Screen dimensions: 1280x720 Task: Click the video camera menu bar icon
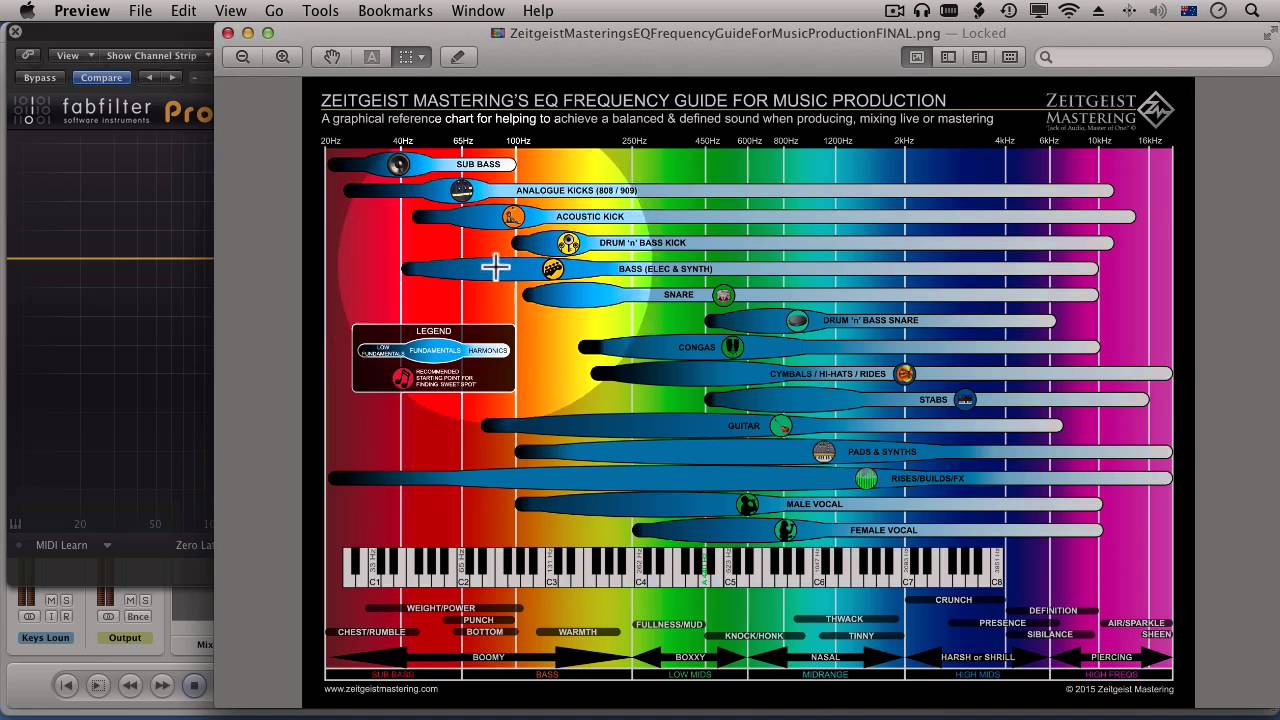click(x=895, y=11)
